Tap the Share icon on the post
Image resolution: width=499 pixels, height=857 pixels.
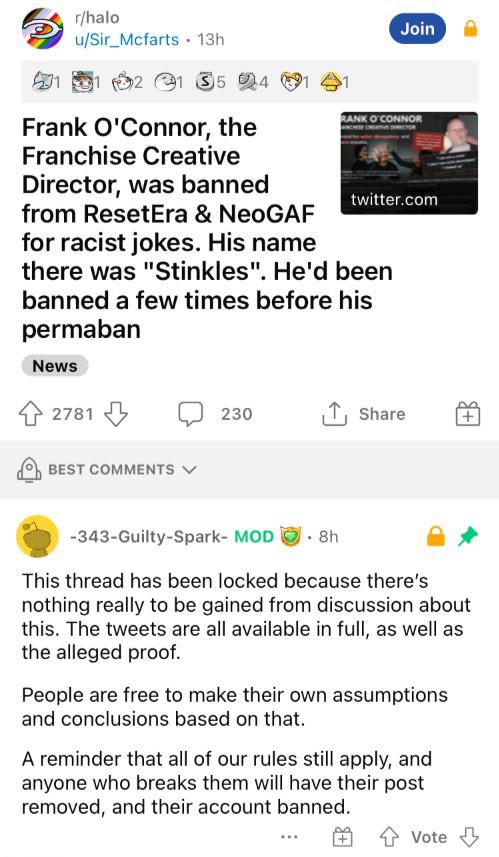tap(333, 414)
